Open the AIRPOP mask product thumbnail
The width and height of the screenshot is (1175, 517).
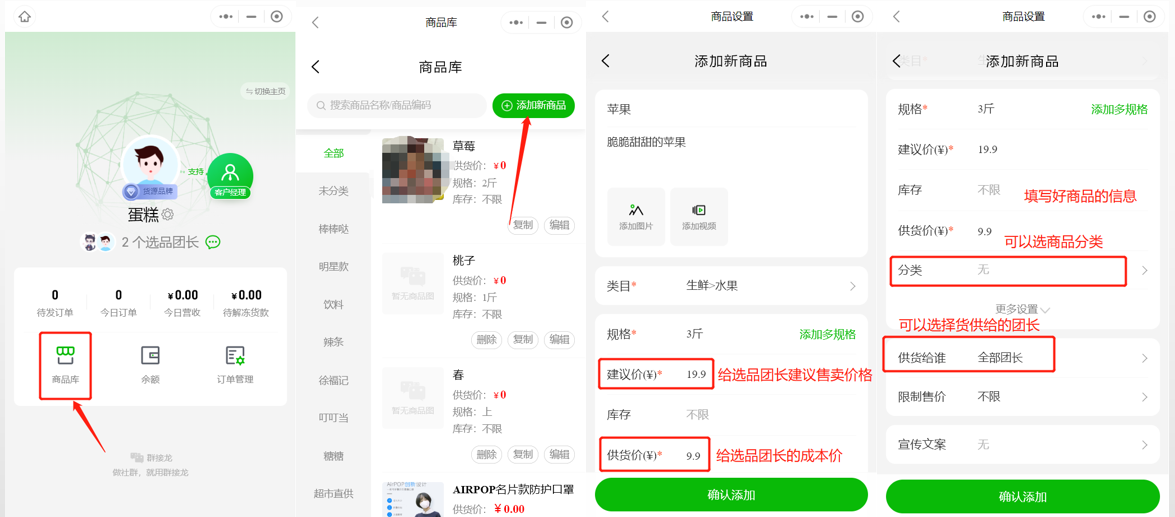pyautogui.click(x=414, y=499)
